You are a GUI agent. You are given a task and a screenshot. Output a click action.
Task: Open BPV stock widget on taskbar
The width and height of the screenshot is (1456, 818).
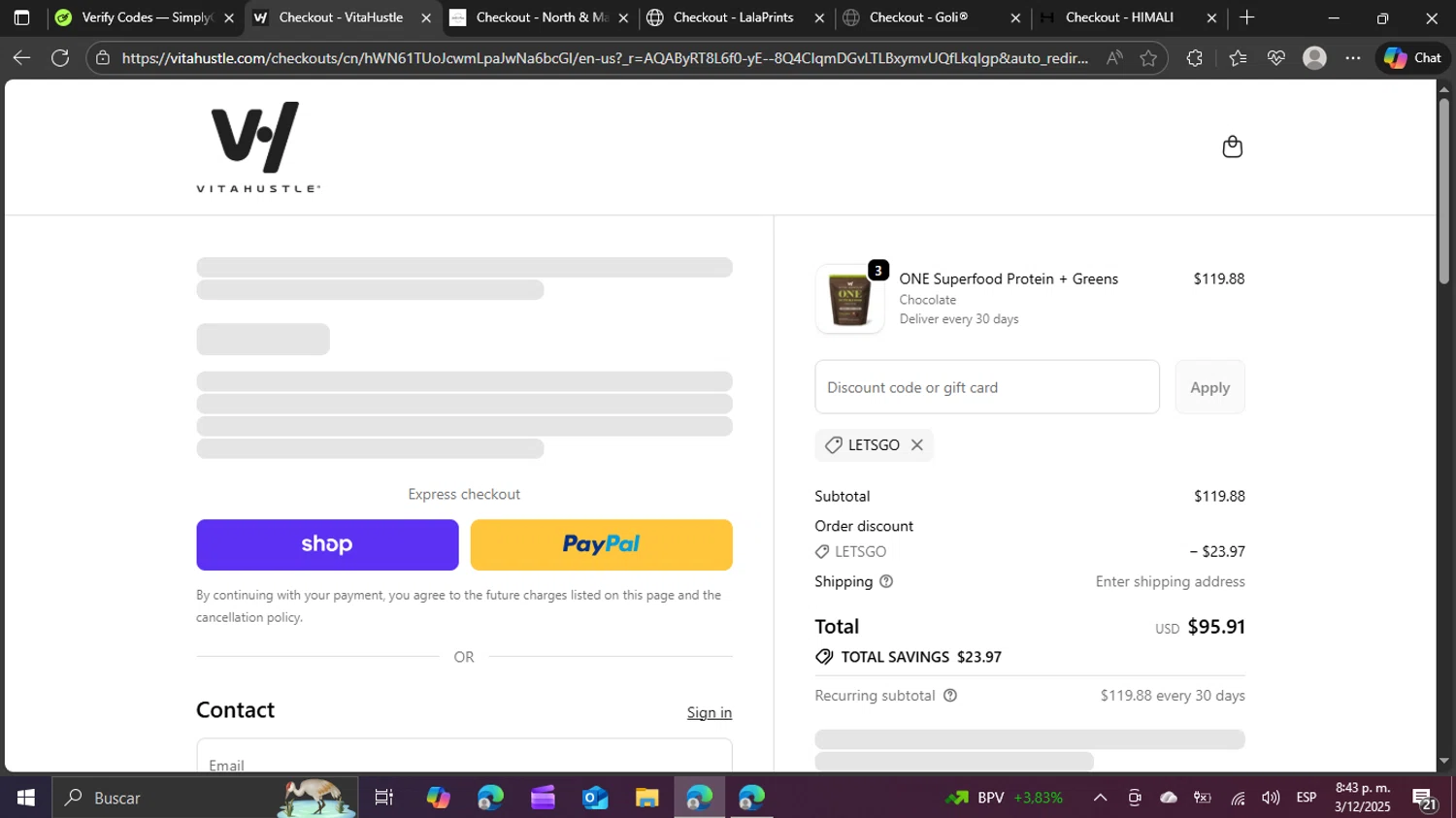pyautogui.click(x=1005, y=798)
